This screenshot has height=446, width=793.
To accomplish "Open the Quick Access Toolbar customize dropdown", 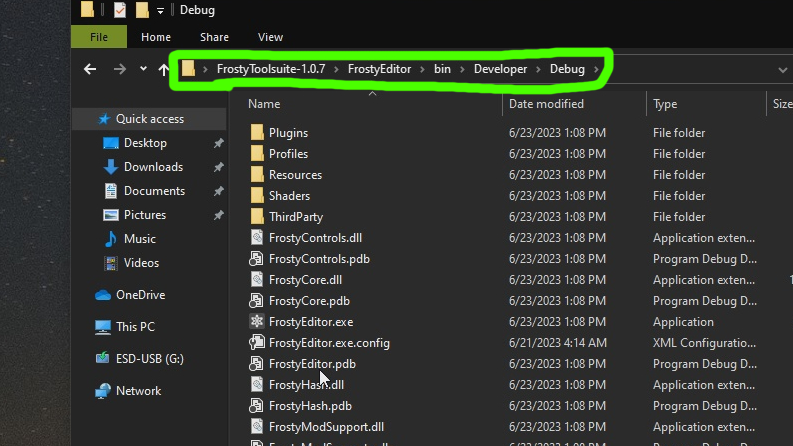I will [160, 10].
